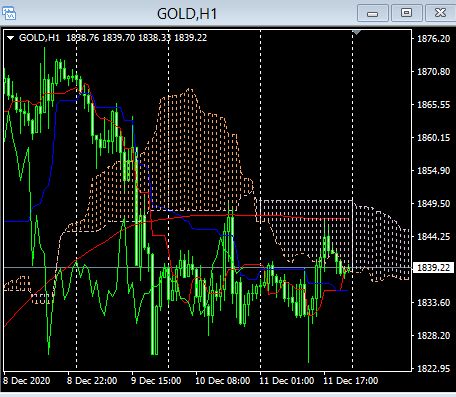
Task: Close the GOLD,H1 chart window
Action: pos(440,13)
